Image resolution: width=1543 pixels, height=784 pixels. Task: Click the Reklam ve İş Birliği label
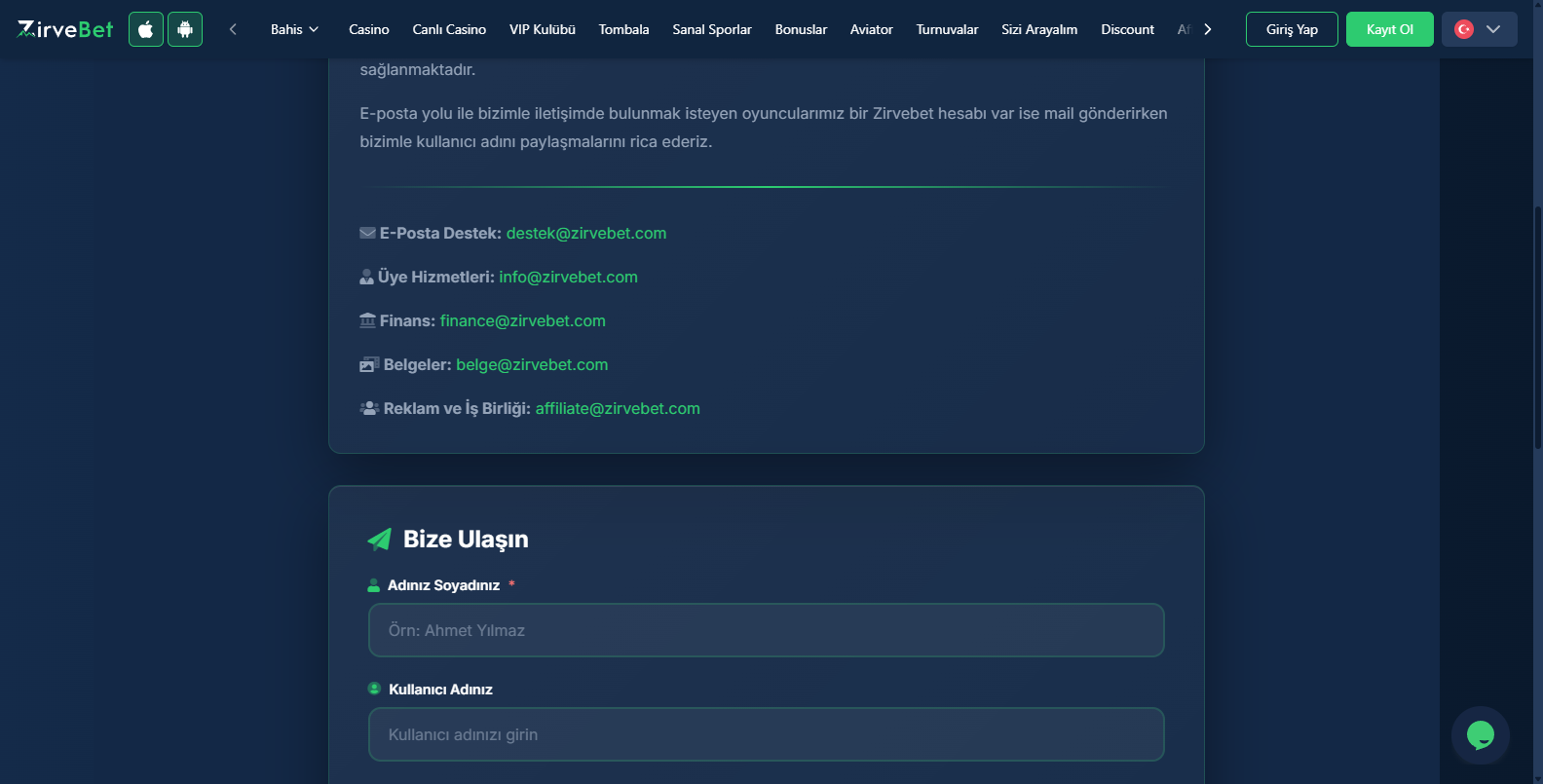(x=457, y=409)
